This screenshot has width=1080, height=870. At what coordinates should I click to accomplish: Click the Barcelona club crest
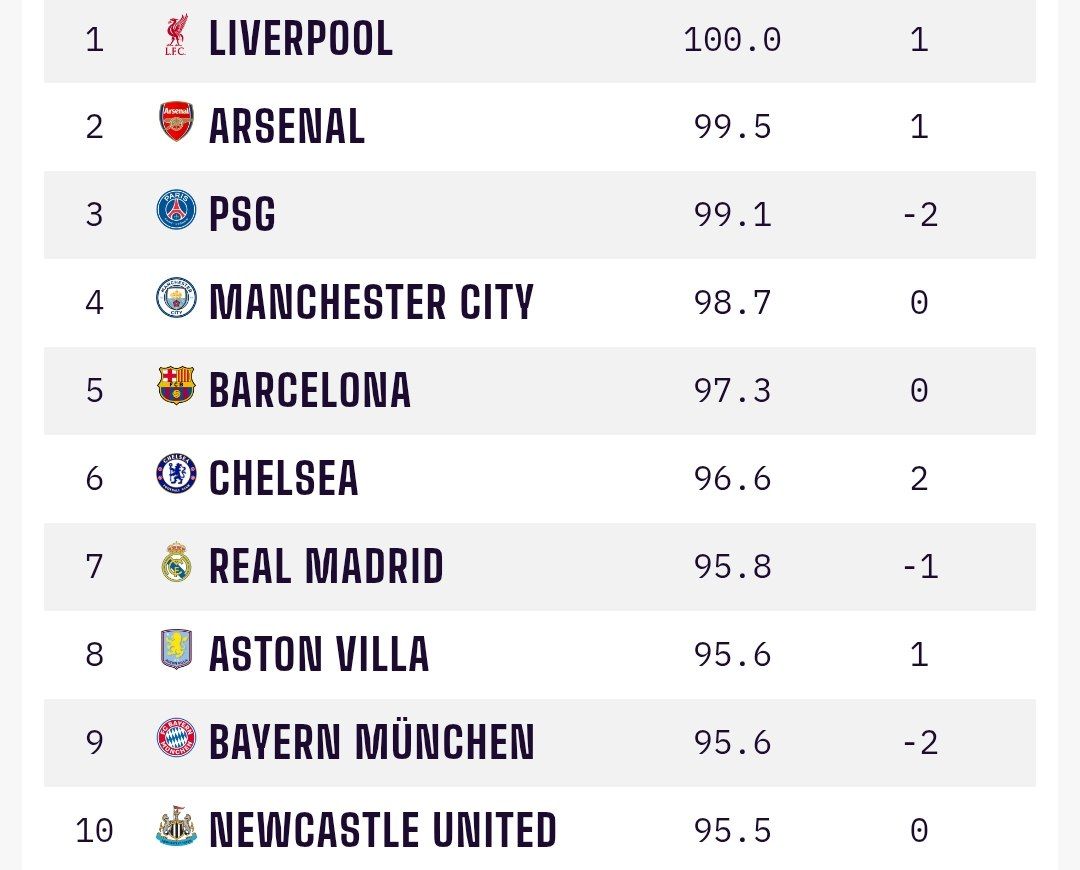[x=176, y=387]
